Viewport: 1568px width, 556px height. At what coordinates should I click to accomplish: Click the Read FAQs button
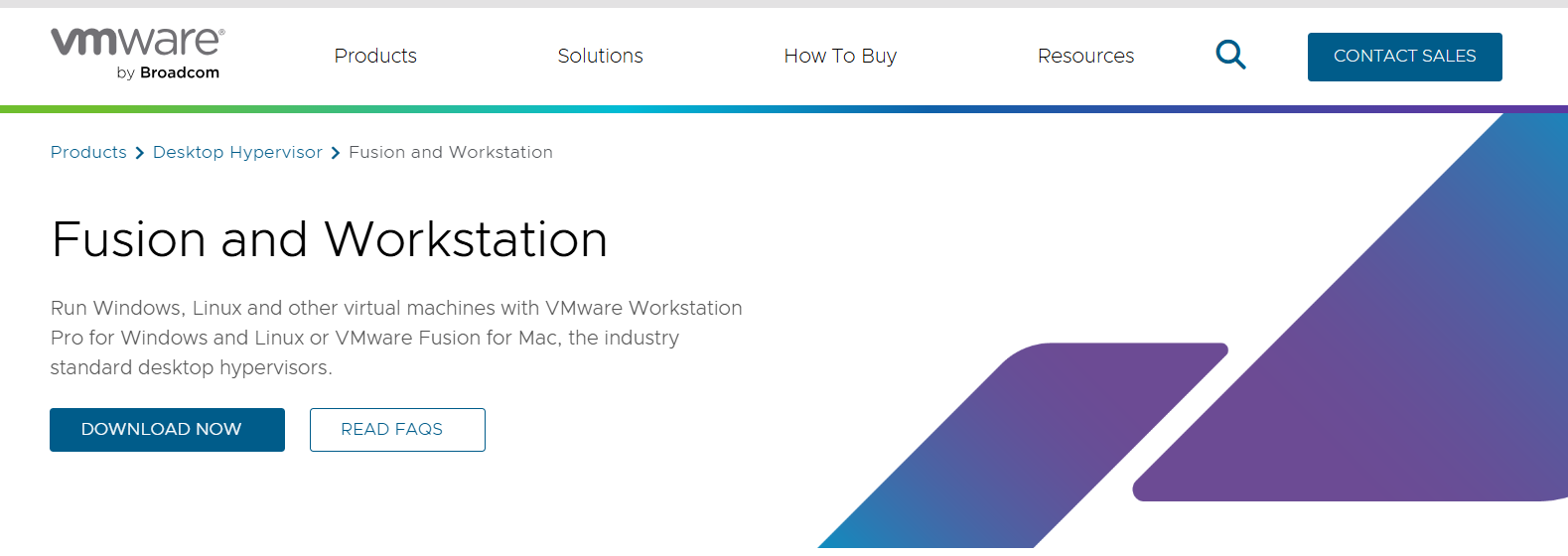tap(397, 430)
